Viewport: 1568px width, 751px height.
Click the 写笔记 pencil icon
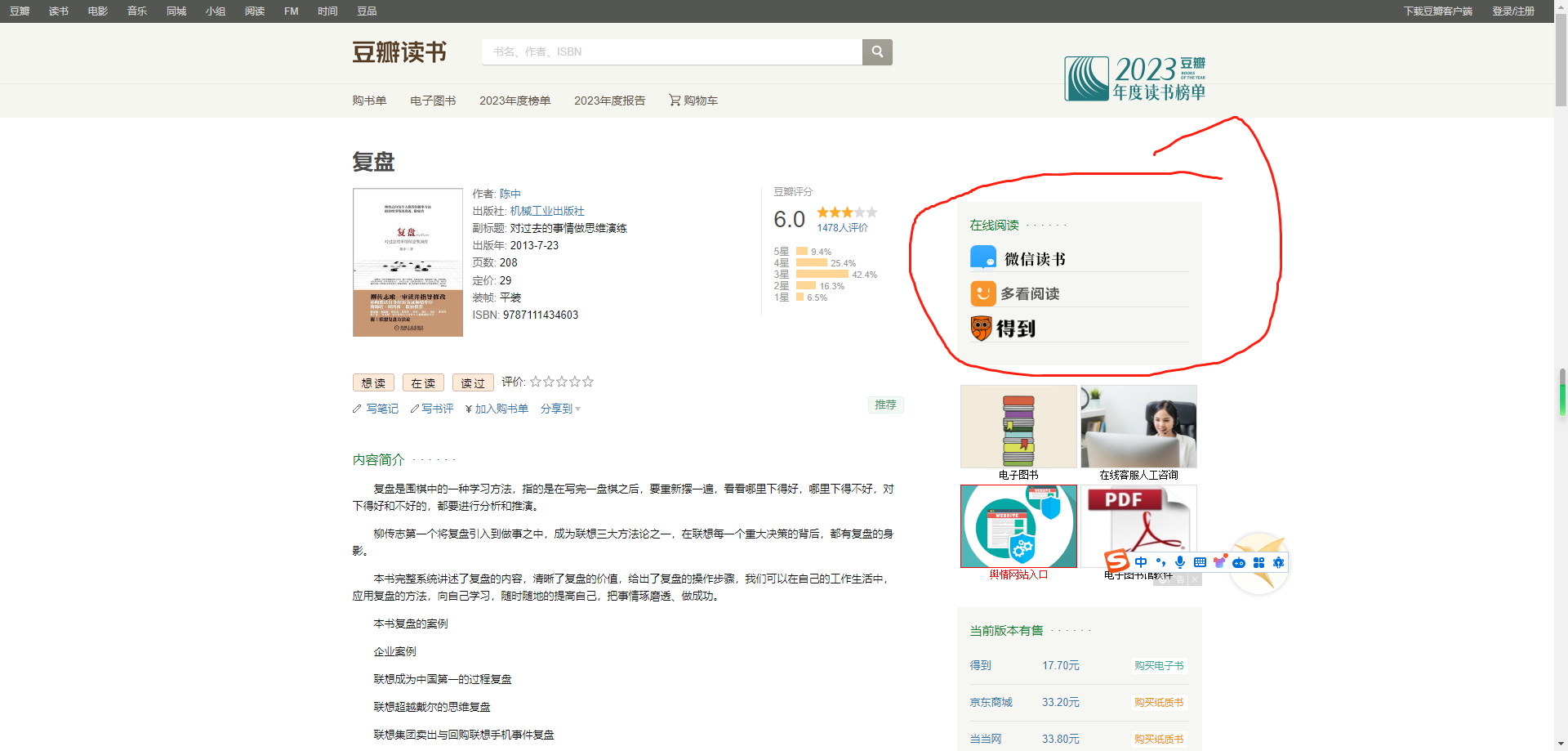point(357,409)
